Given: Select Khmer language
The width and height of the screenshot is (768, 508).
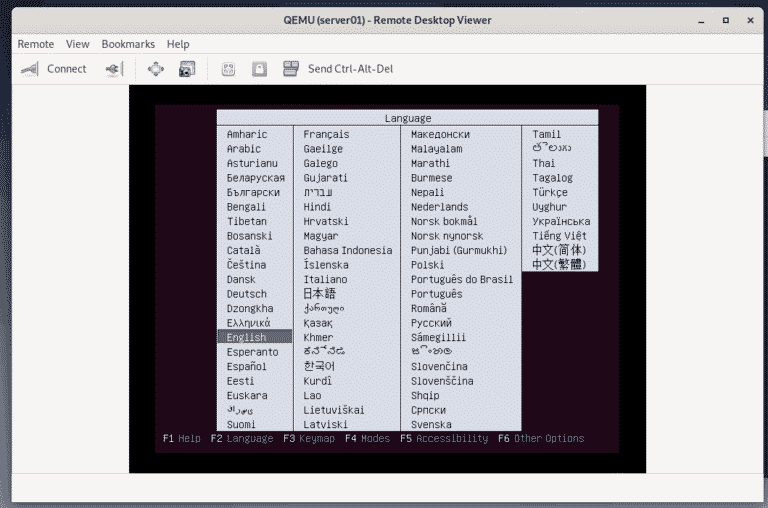Looking at the screenshot, I should click(318, 337).
